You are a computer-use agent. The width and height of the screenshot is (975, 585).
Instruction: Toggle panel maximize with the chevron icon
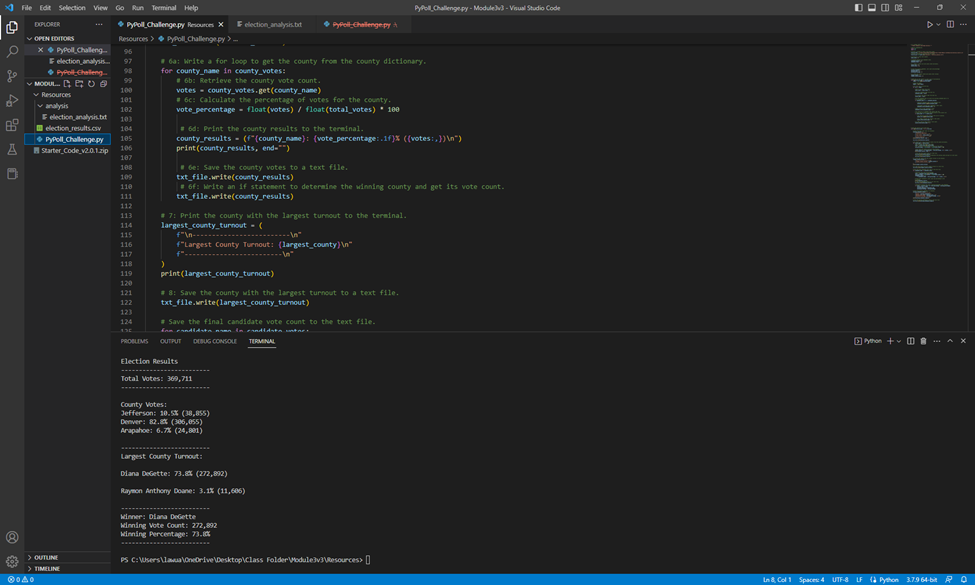(950, 341)
